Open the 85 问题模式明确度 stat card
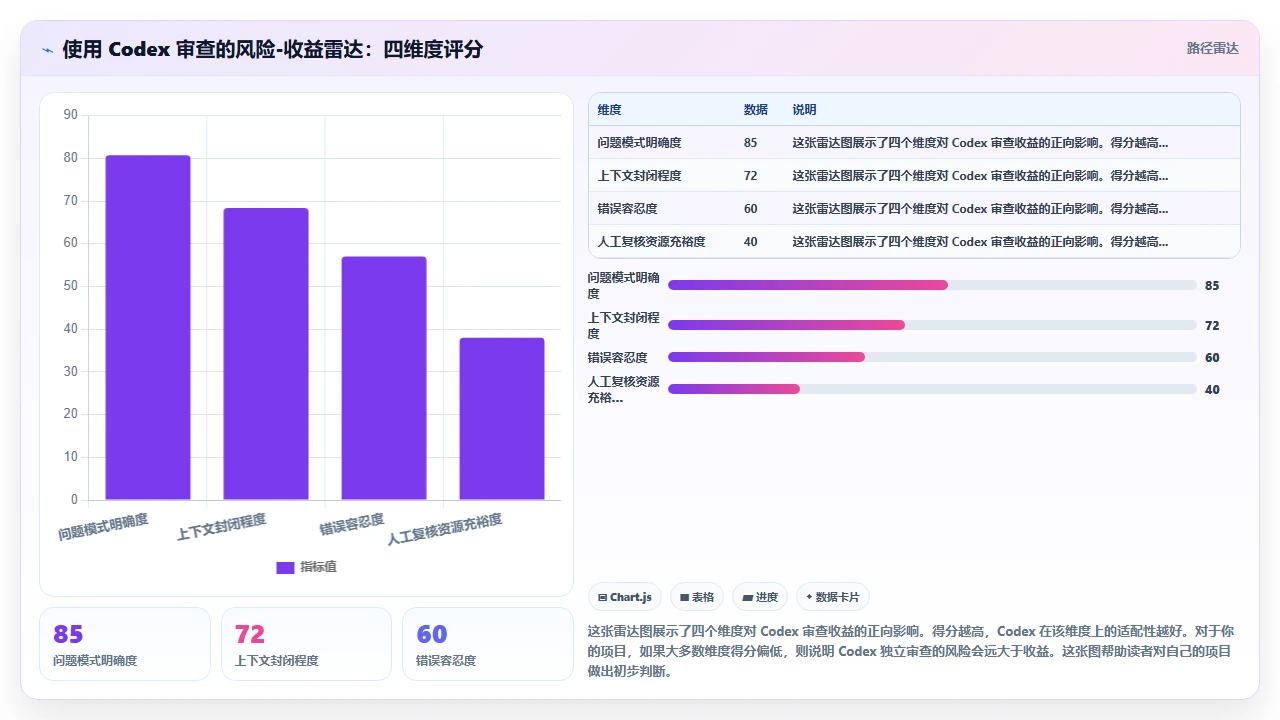Viewport: 1280px width, 720px height. (125, 644)
